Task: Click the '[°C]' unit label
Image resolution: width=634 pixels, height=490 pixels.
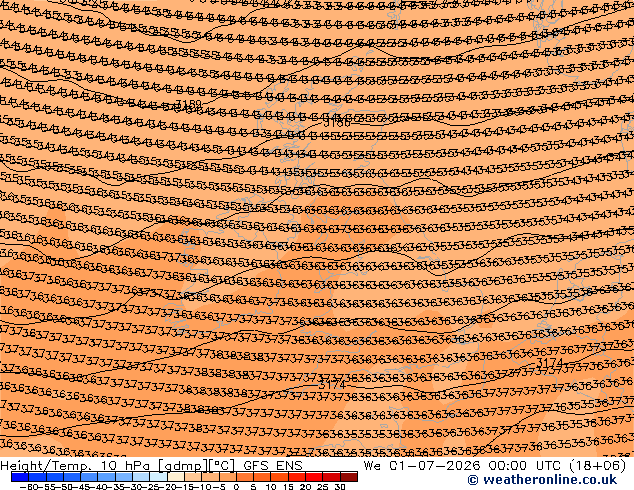Action: pos(222,466)
